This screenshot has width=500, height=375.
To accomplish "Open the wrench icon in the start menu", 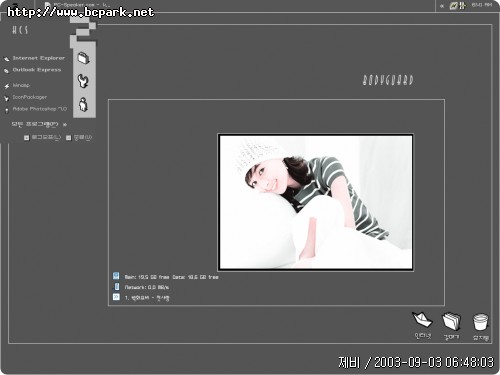I will click(83, 81).
